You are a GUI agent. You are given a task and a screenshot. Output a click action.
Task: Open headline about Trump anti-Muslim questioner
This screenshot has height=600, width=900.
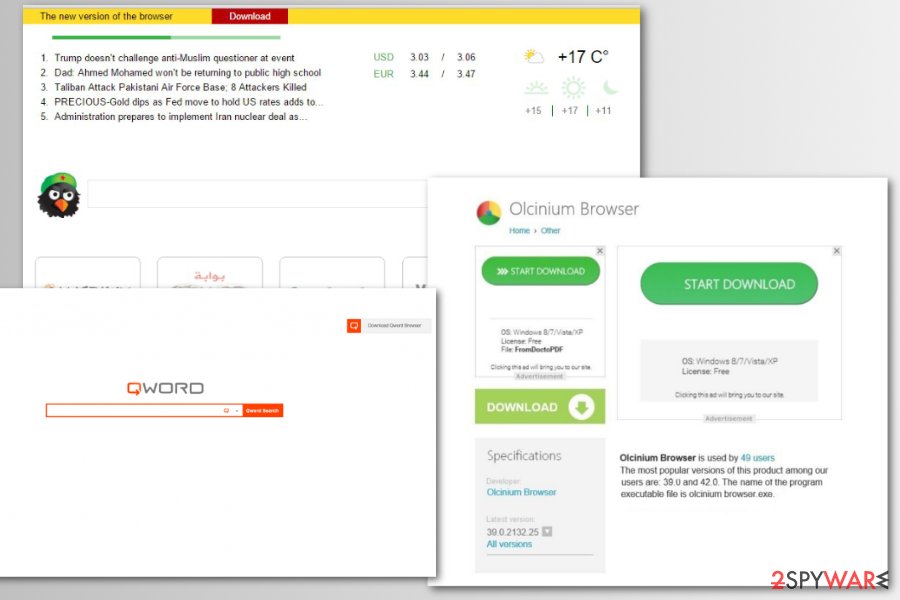pyautogui.click(x=174, y=58)
